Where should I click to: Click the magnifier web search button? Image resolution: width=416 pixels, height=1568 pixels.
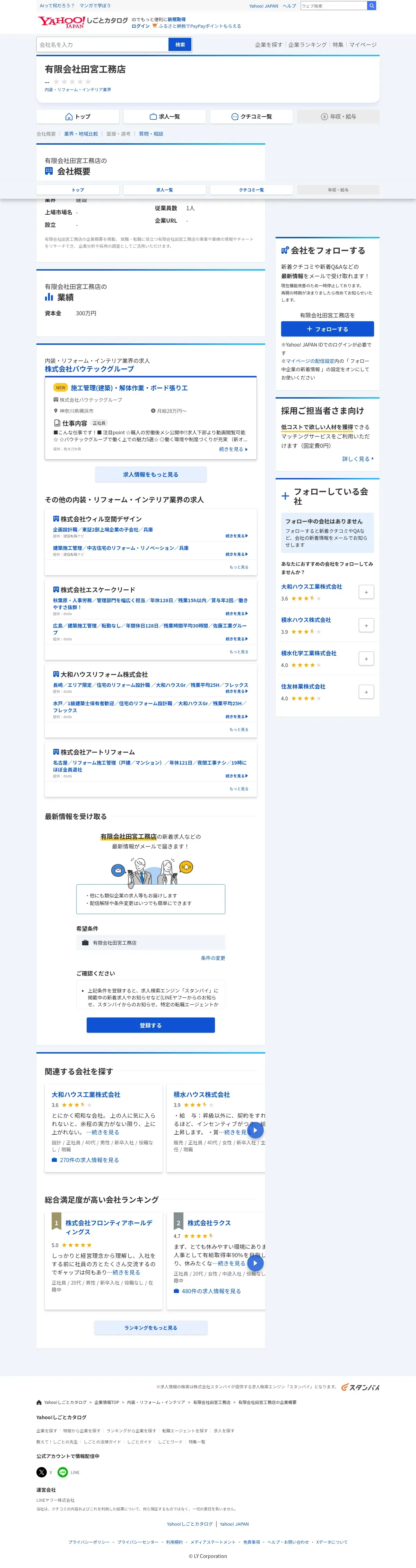372,6
